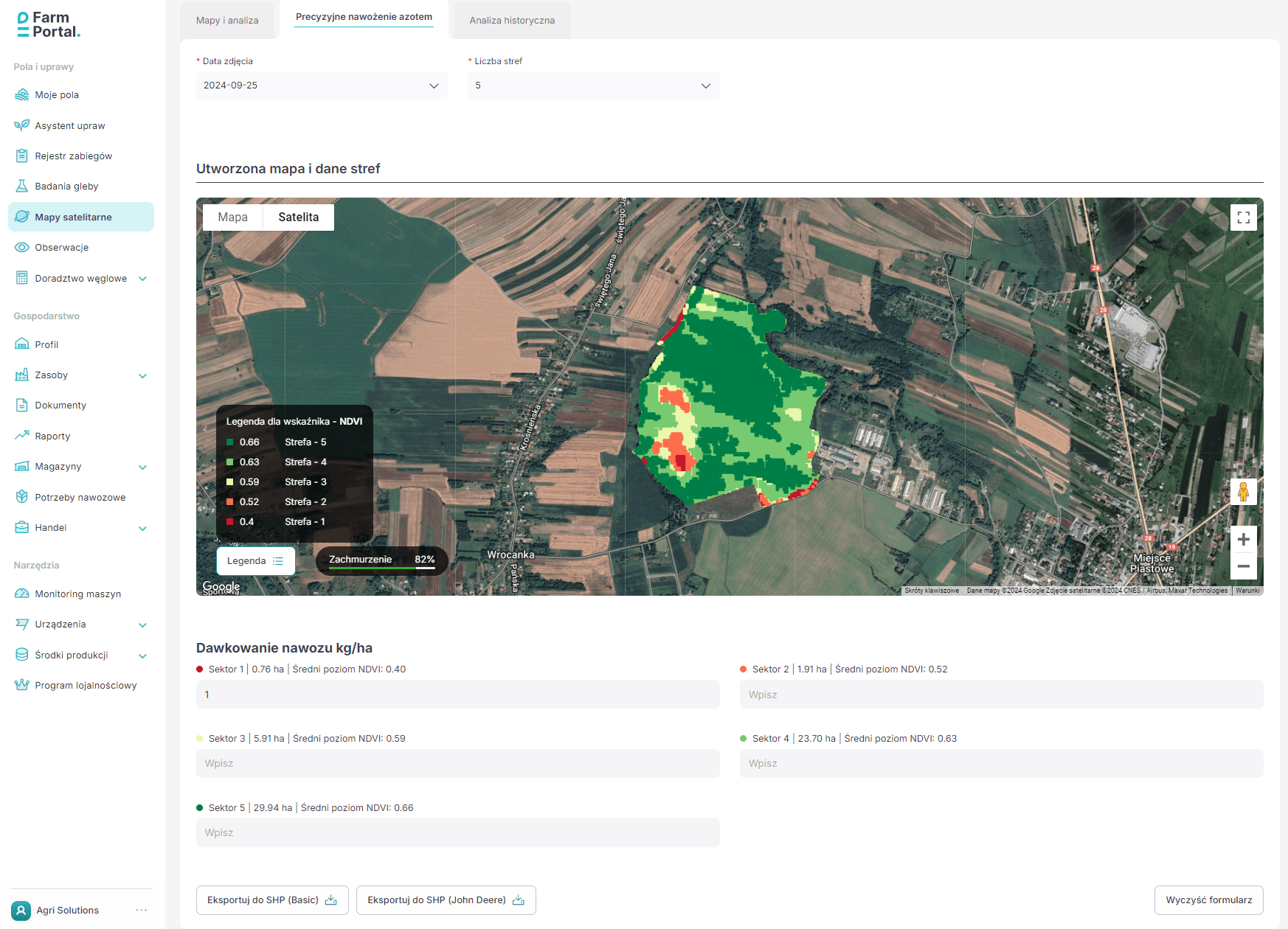The width and height of the screenshot is (1288, 929).
Task: Click Monitoring maszyn gauge icon
Action: [22, 594]
